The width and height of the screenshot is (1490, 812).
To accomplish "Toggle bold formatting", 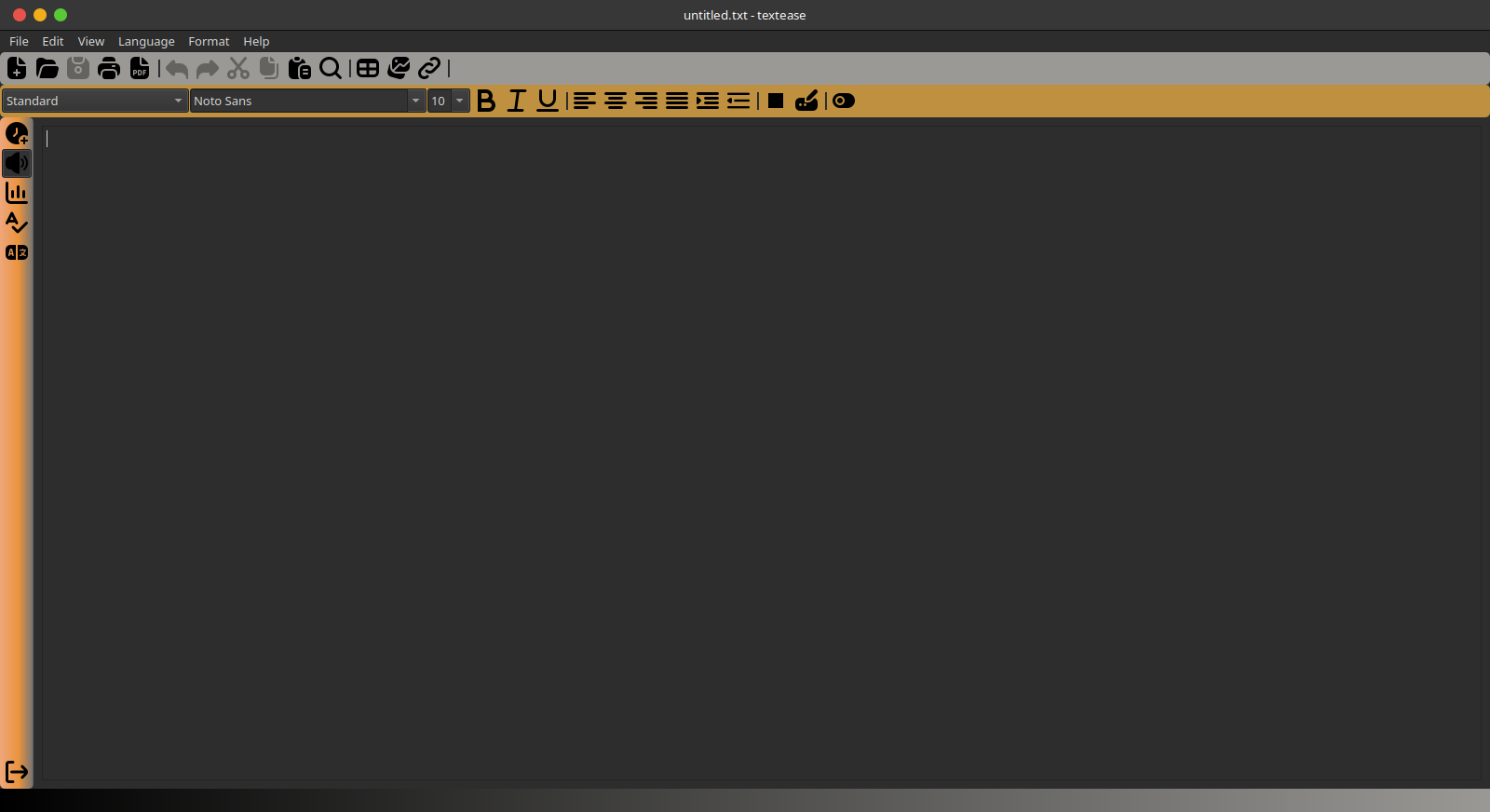I will tap(486, 101).
